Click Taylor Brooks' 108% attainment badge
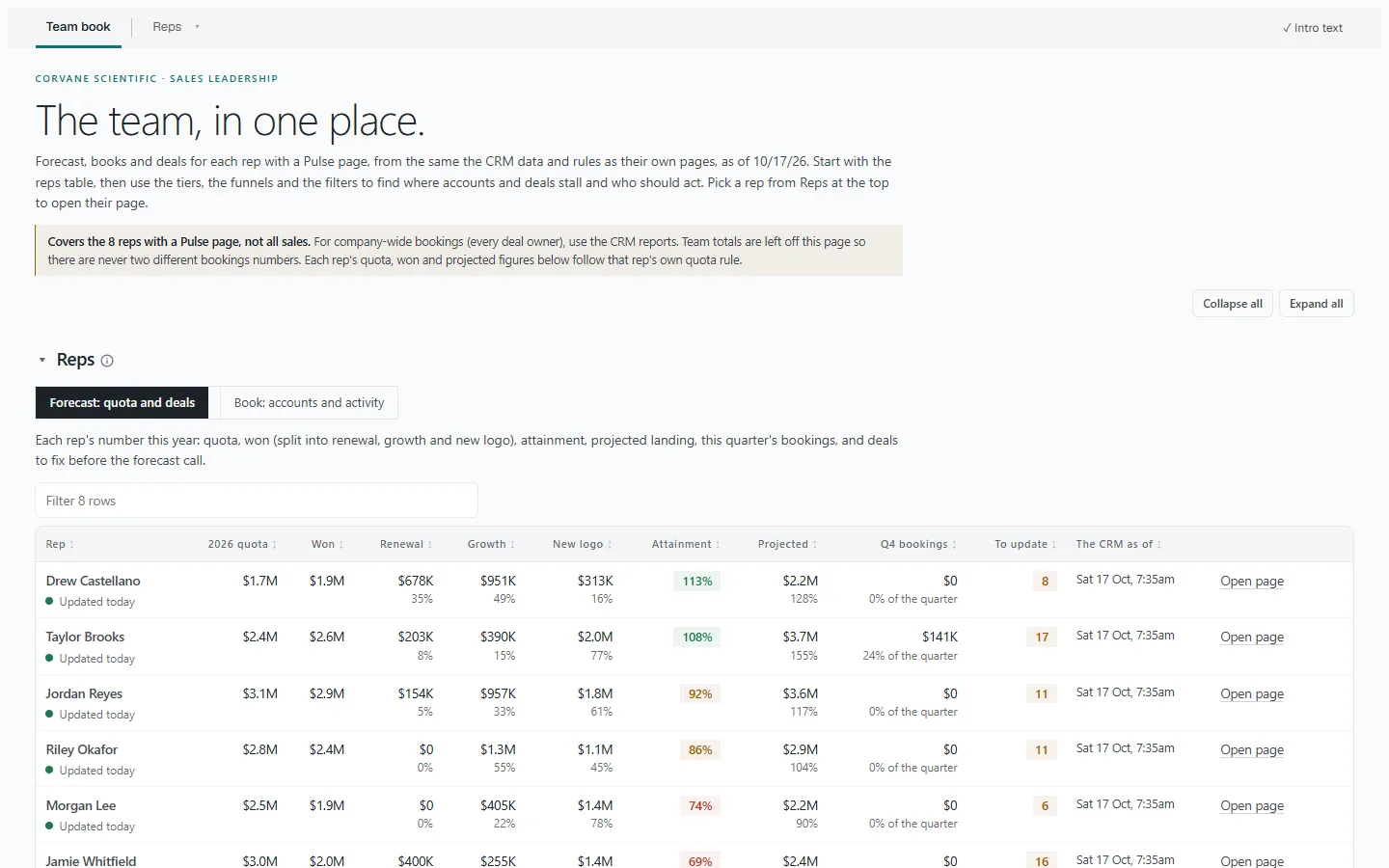Screen dimensions: 1389x868 tap(697, 637)
